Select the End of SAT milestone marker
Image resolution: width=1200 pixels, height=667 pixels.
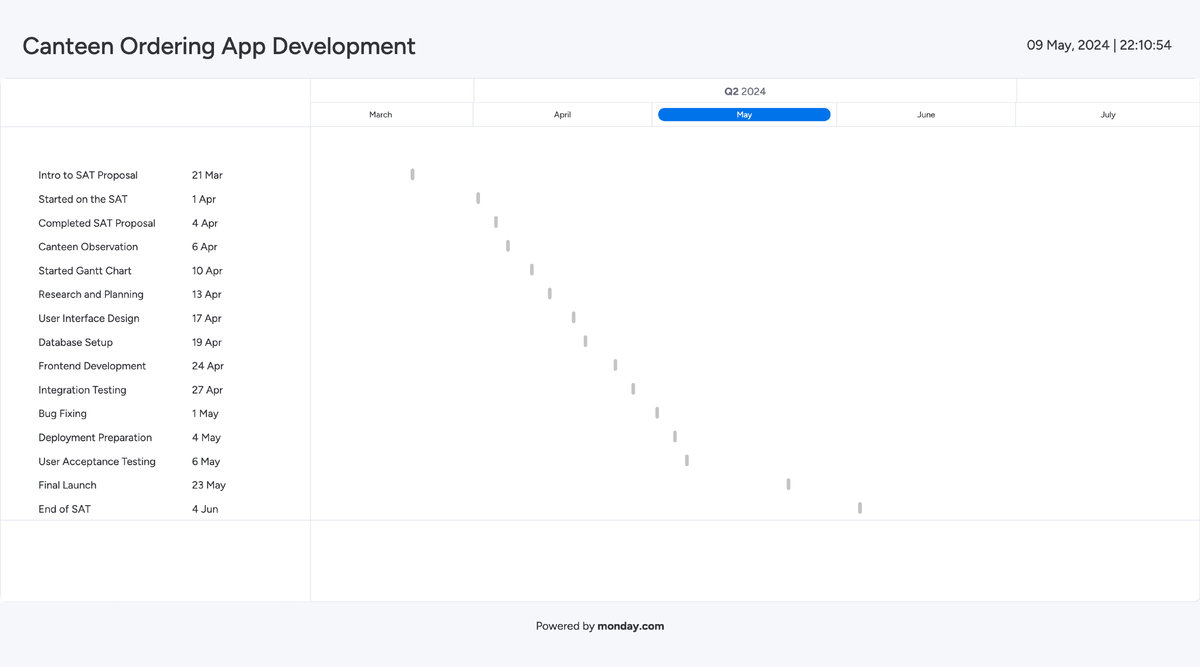[x=859, y=507]
